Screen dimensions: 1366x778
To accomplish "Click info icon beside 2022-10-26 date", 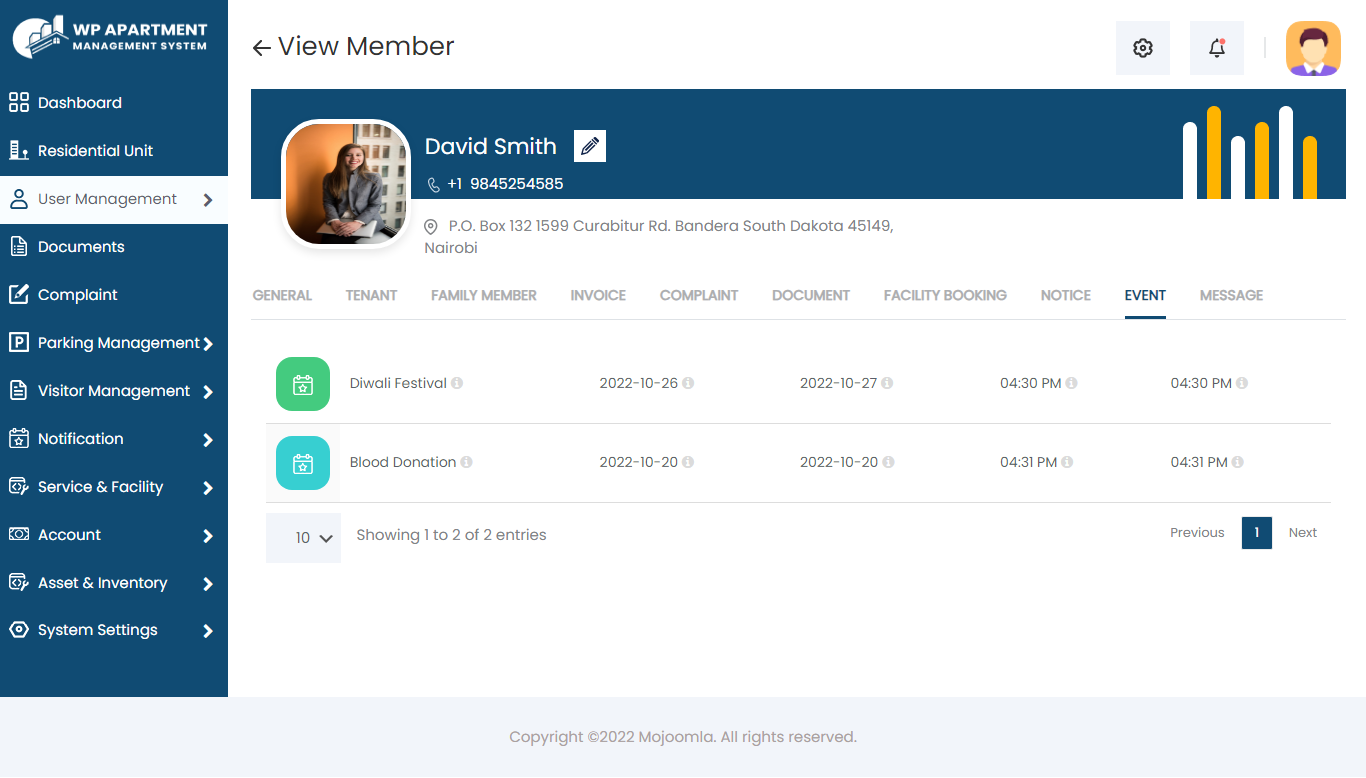I will (x=688, y=383).
